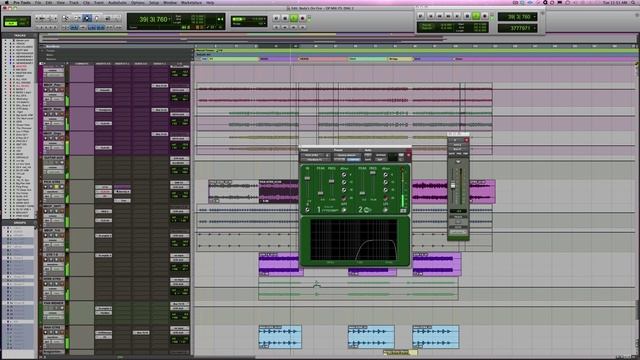The width and height of the screenshot is (640, 360).
Task: Select the Scrub speaker tool
Action: click(x=107, y=18)
